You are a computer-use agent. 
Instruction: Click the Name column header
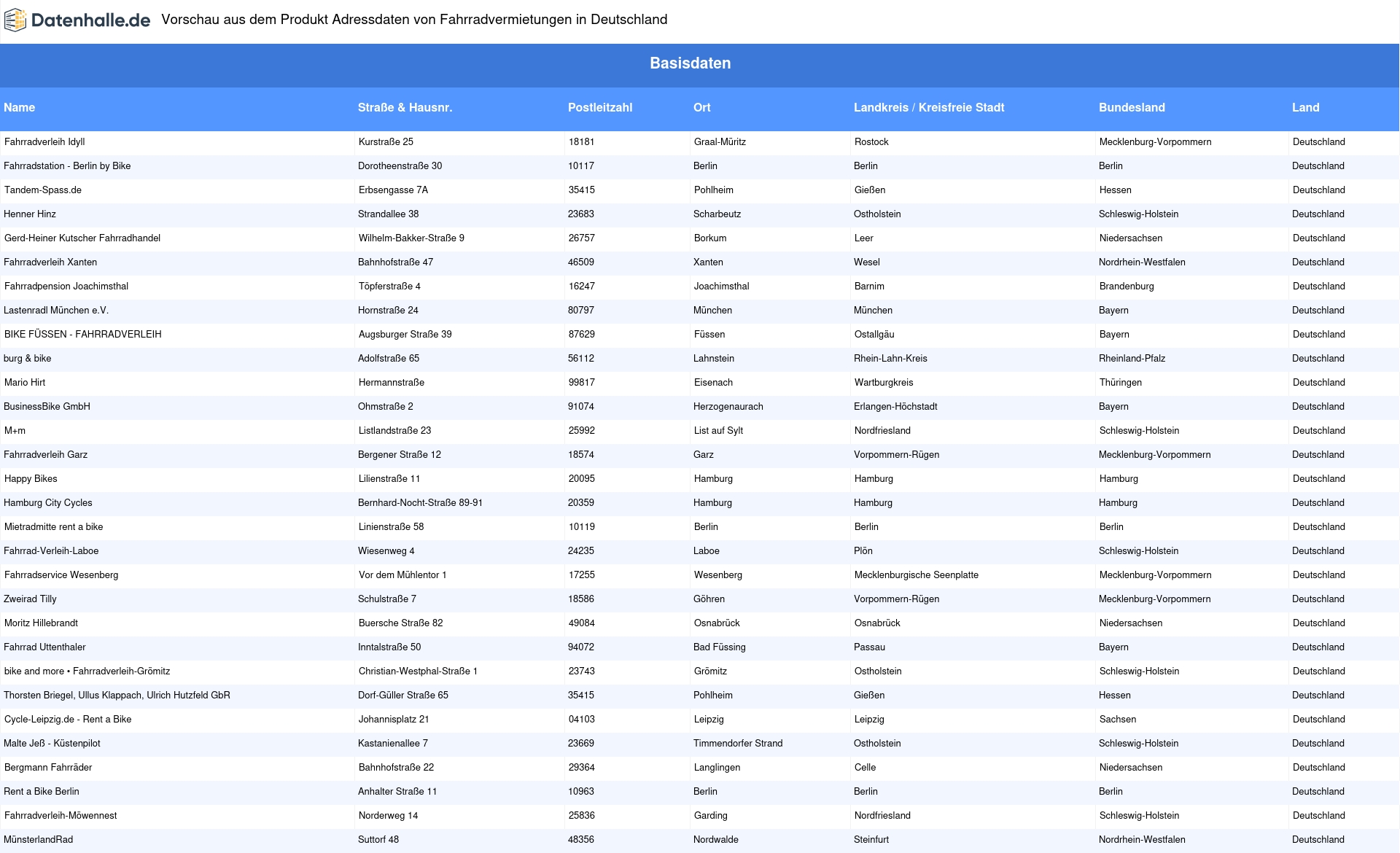tap(19, 107)
